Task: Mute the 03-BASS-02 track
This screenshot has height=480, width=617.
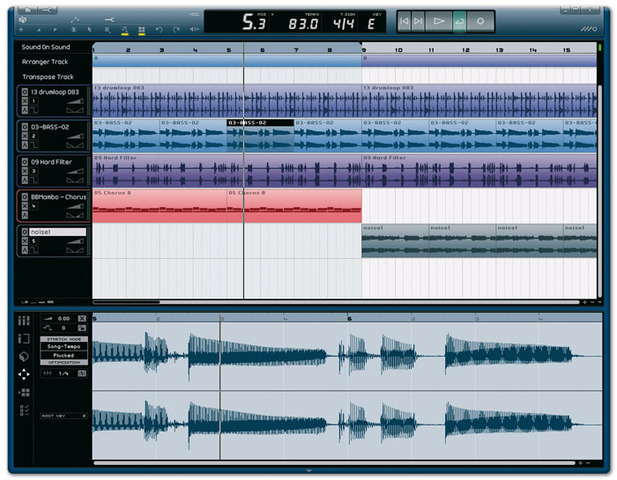Action: click(x=25, y=136)
